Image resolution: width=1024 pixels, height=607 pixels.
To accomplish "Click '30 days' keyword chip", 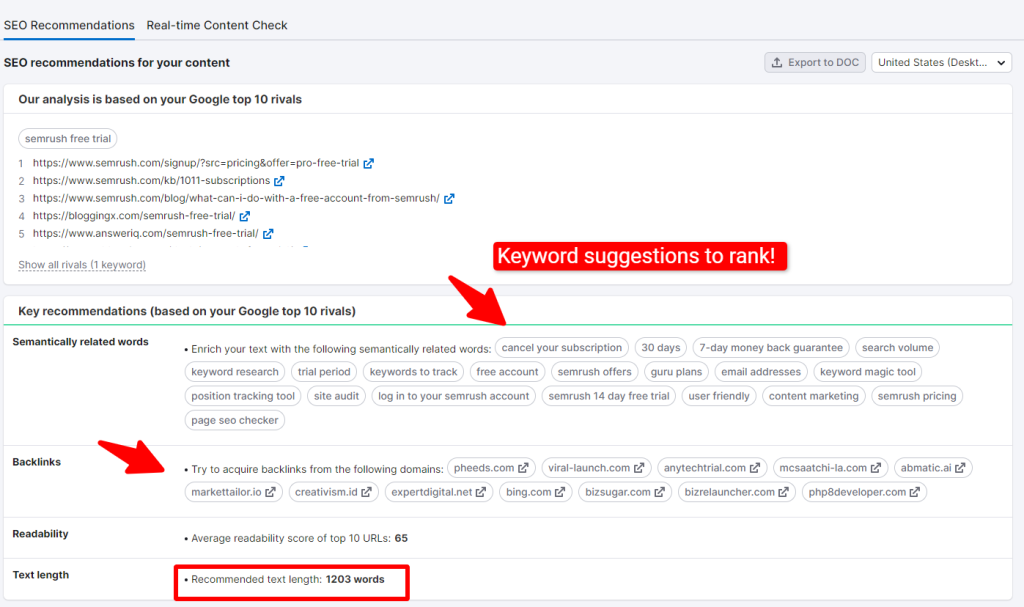I will tap(661, 348).
